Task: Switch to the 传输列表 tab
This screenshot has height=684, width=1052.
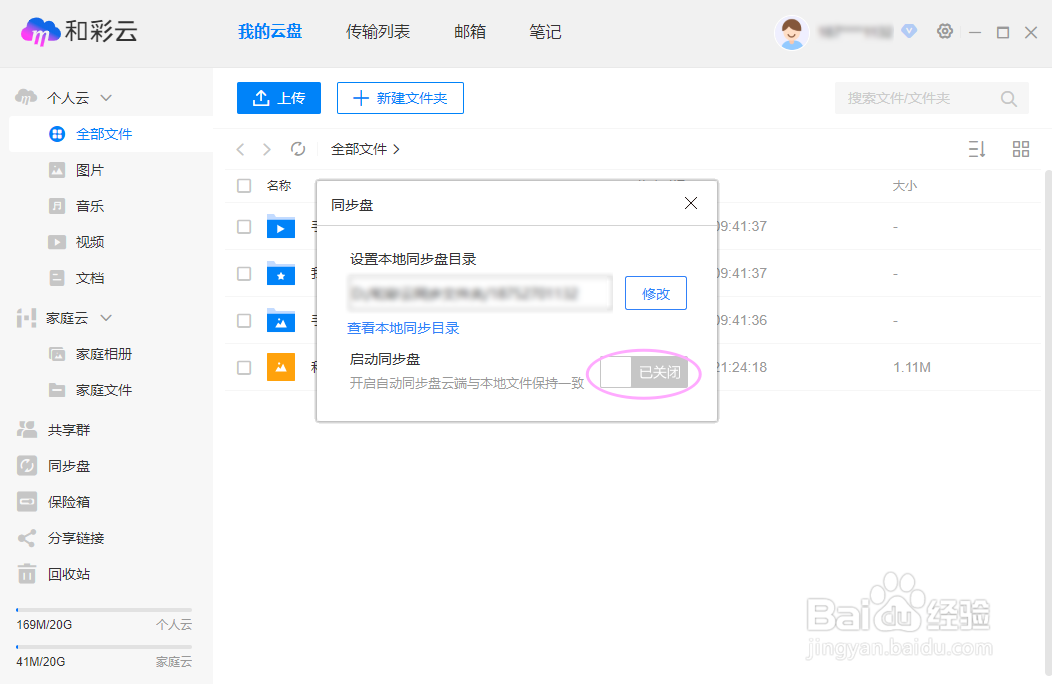Action: tap(377, 31)
